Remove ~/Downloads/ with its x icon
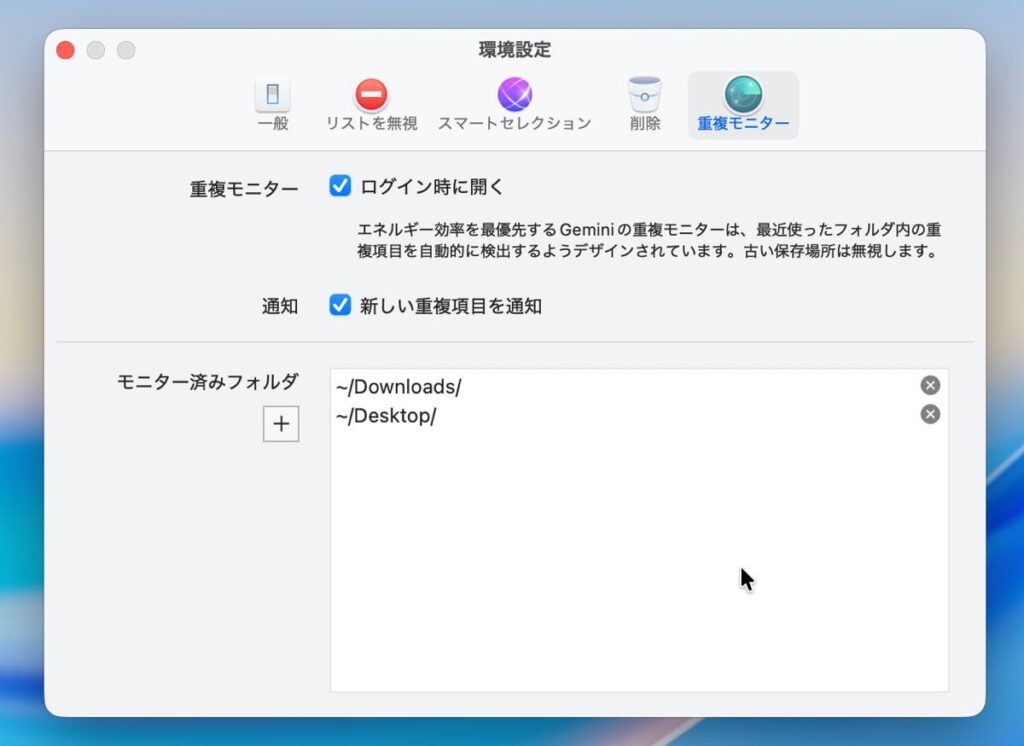Screen dimensions: 1024x746 [x=930, y=386]
